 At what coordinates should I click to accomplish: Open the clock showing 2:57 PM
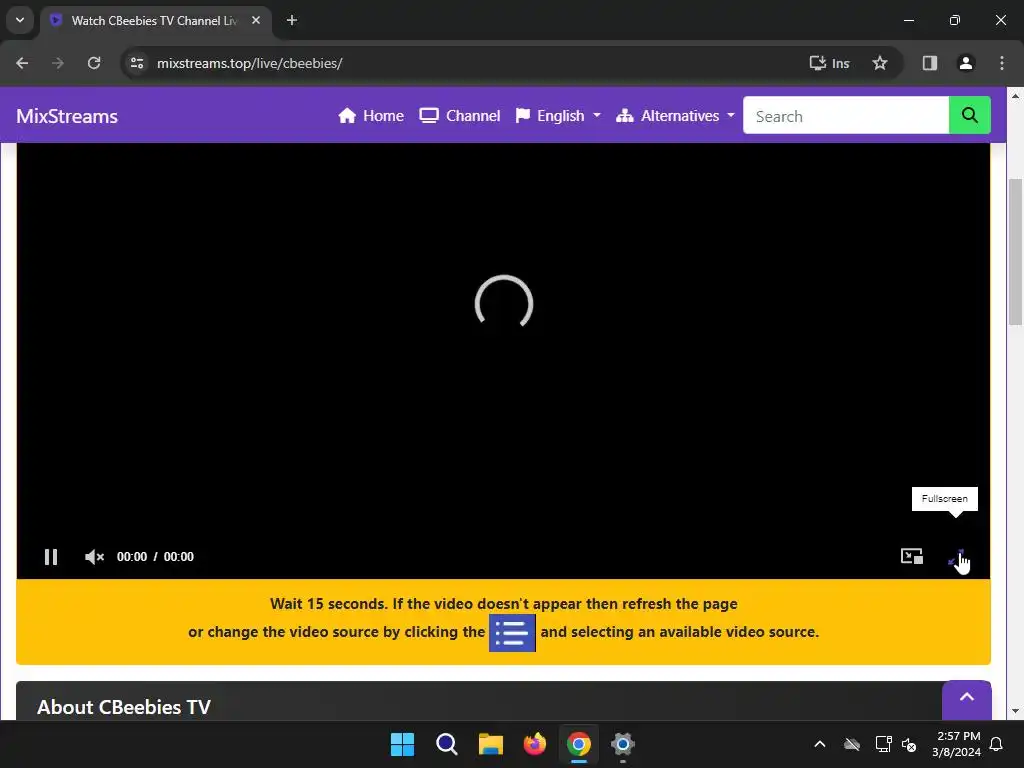coord(957,744)
